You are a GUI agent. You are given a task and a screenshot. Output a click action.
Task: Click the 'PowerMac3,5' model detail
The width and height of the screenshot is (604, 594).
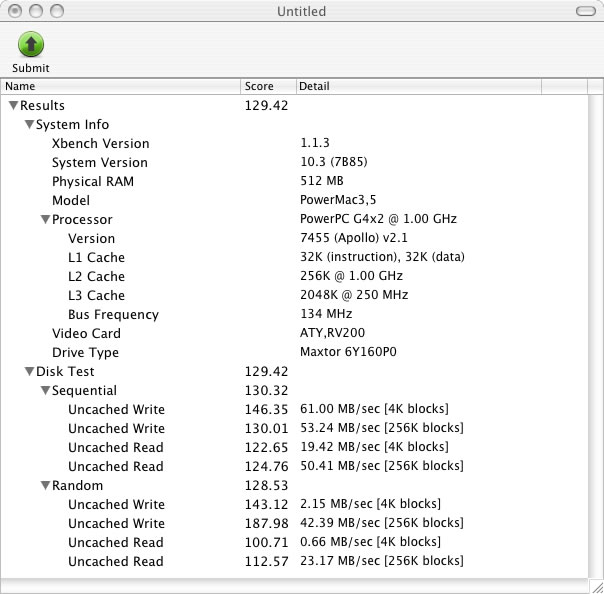pyautogui.click(x=338, y=200)
